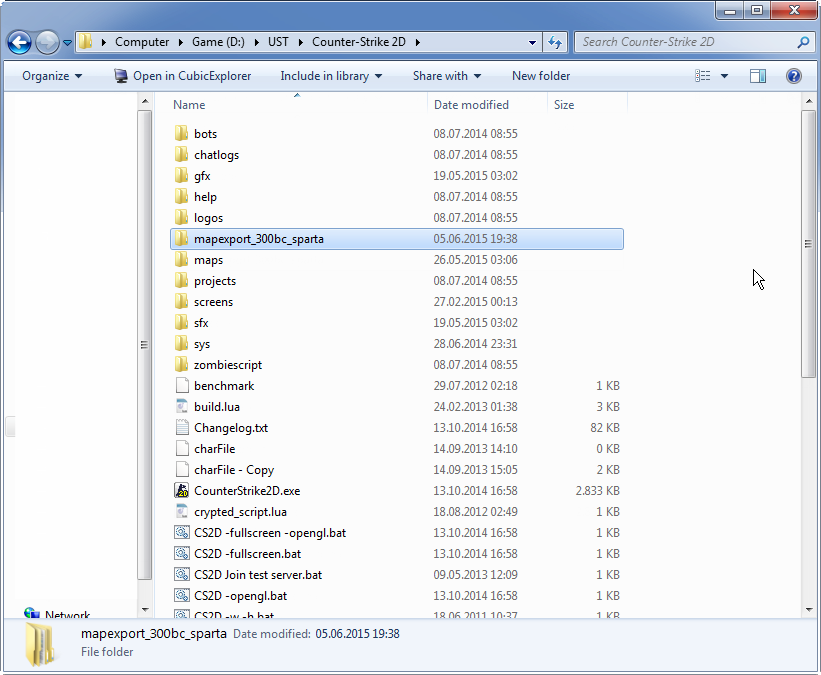This screenshot has height=675, width=821.
Task: Select the CounterStrike2D.exe icon
Action: (182, 491)
